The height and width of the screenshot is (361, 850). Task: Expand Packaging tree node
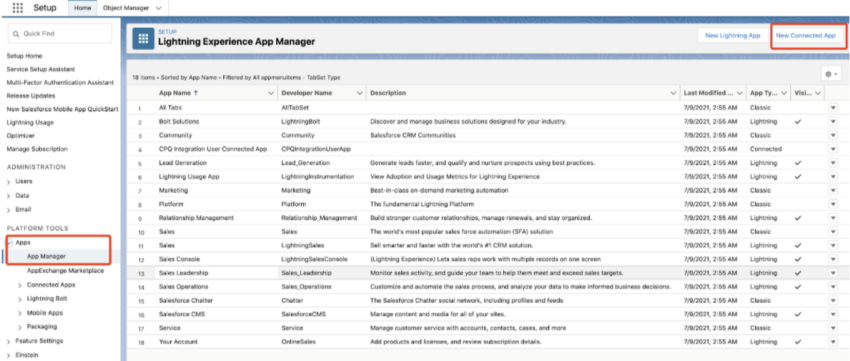[x=20, y=327]
